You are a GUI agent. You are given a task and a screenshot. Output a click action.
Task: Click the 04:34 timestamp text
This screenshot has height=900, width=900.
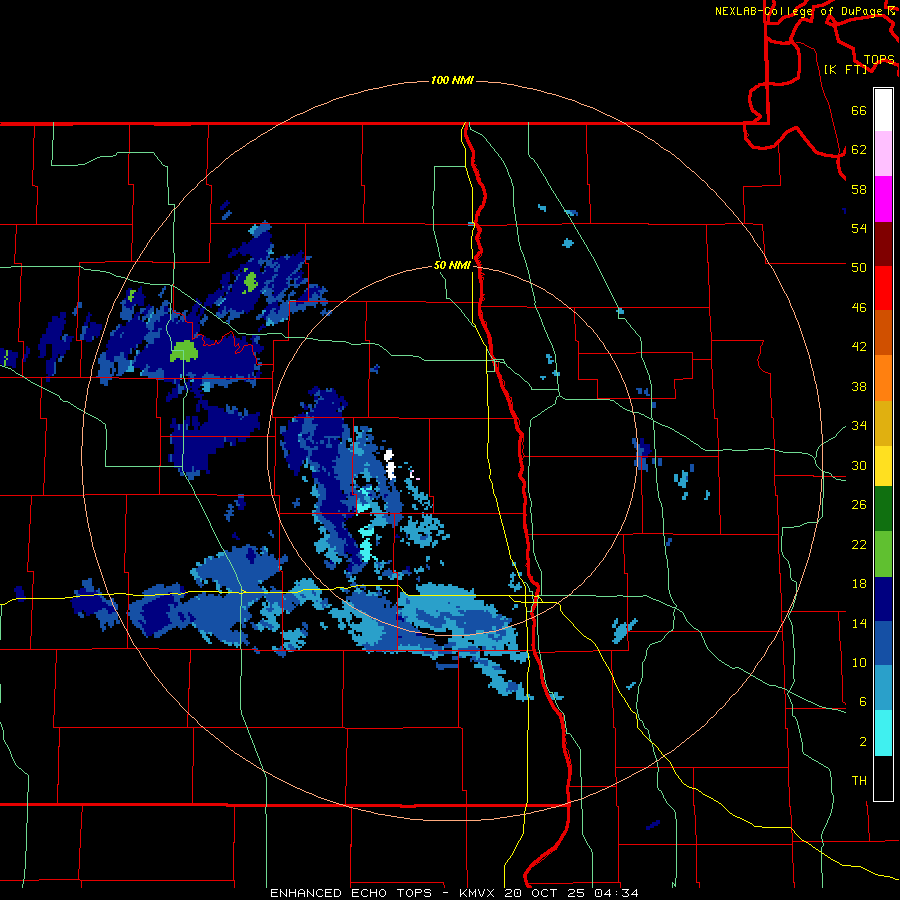point(616,893)
